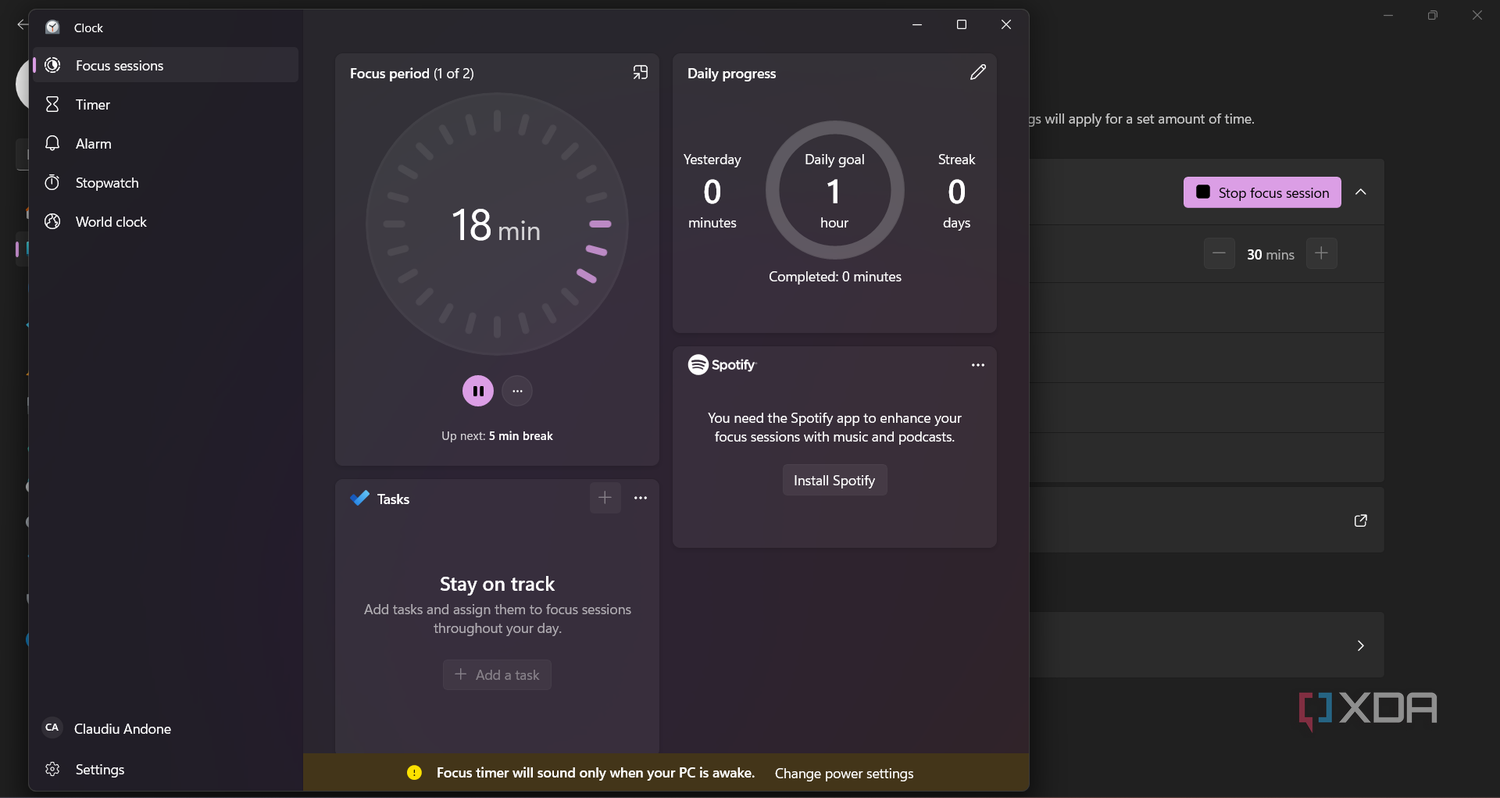Screen dimensions: 1500x798
Task: Edit the daily goal with pencil icon
Action: coord(978,72)
